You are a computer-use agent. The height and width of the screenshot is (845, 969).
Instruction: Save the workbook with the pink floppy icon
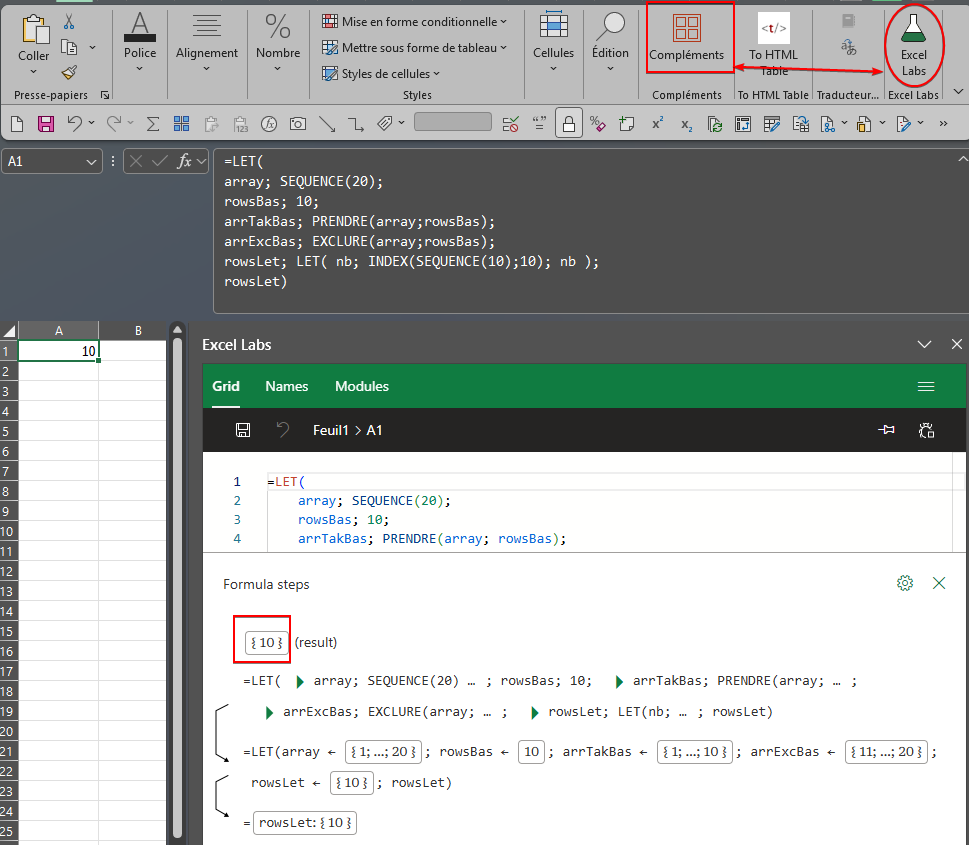tap(46, 124)
